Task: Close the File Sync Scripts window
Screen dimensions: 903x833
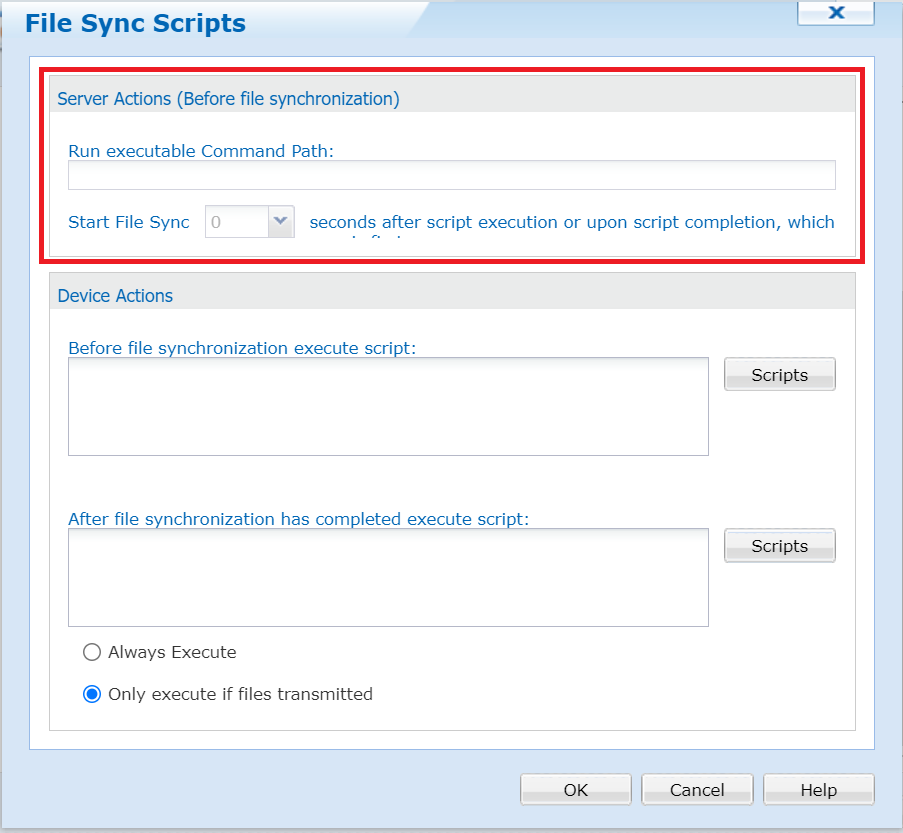Action: [835, 12]
